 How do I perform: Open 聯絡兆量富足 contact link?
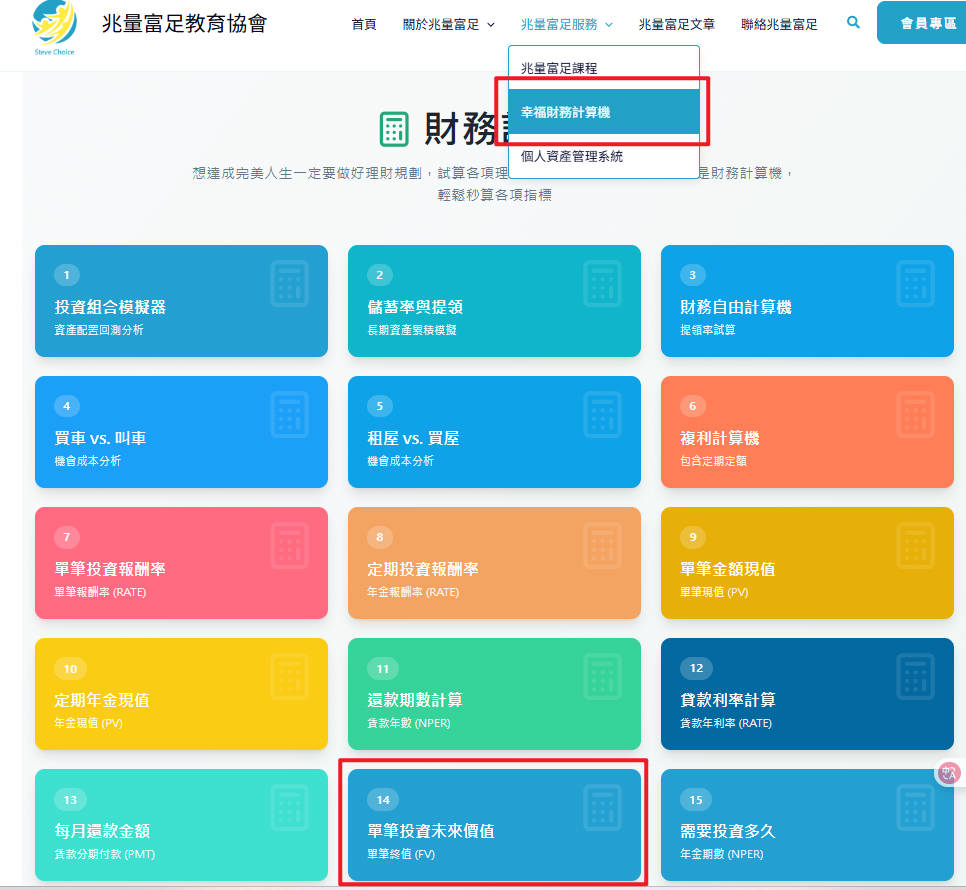click(779, 25)
